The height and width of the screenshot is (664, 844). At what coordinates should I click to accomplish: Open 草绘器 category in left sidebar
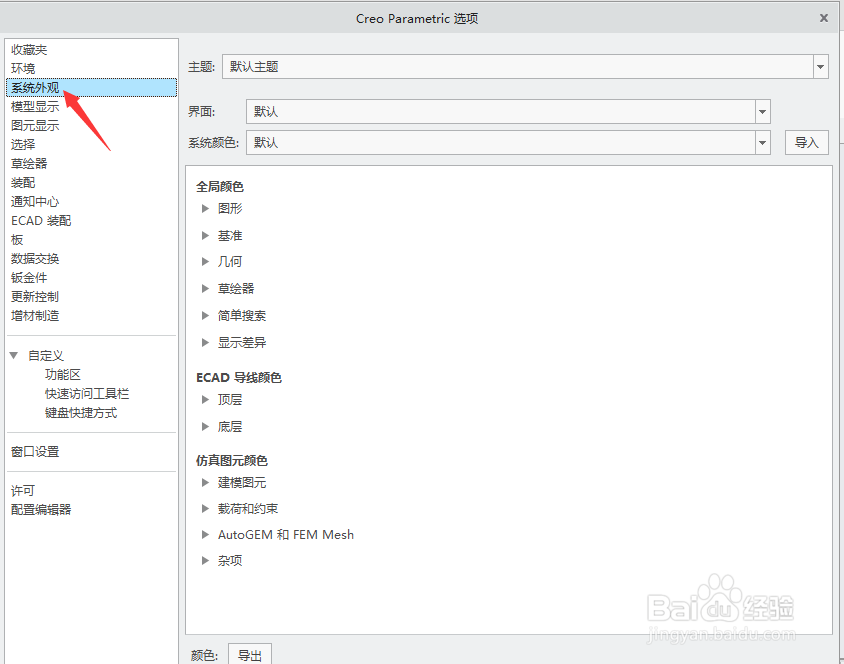29,164
